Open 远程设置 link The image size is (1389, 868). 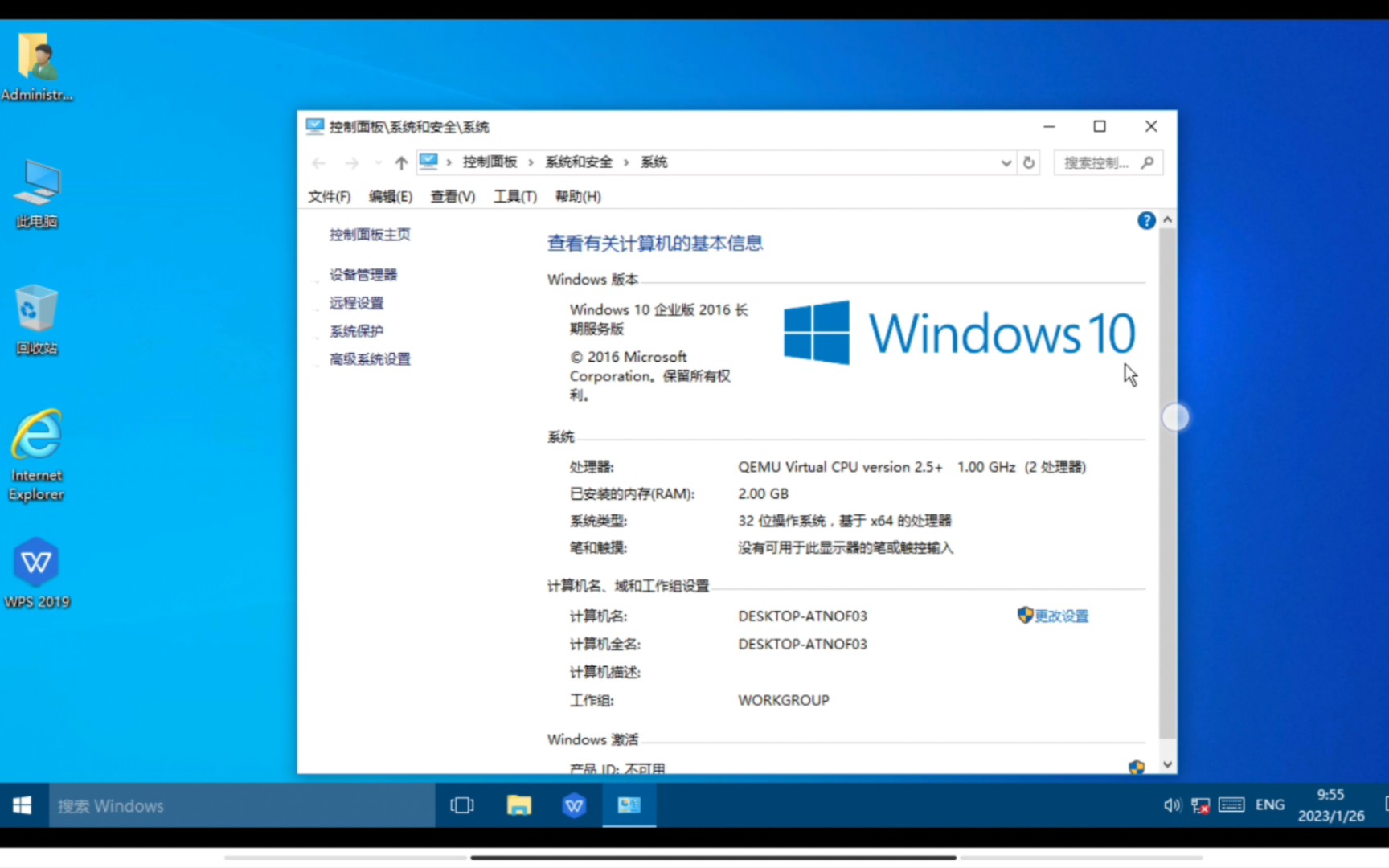coord(356,303)
